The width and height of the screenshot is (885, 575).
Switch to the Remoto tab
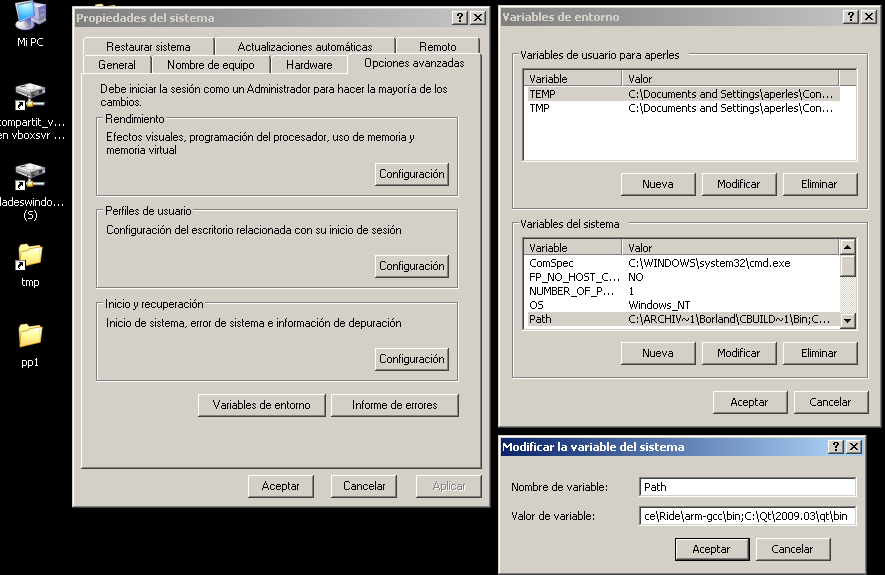click(x=437, y=47)
